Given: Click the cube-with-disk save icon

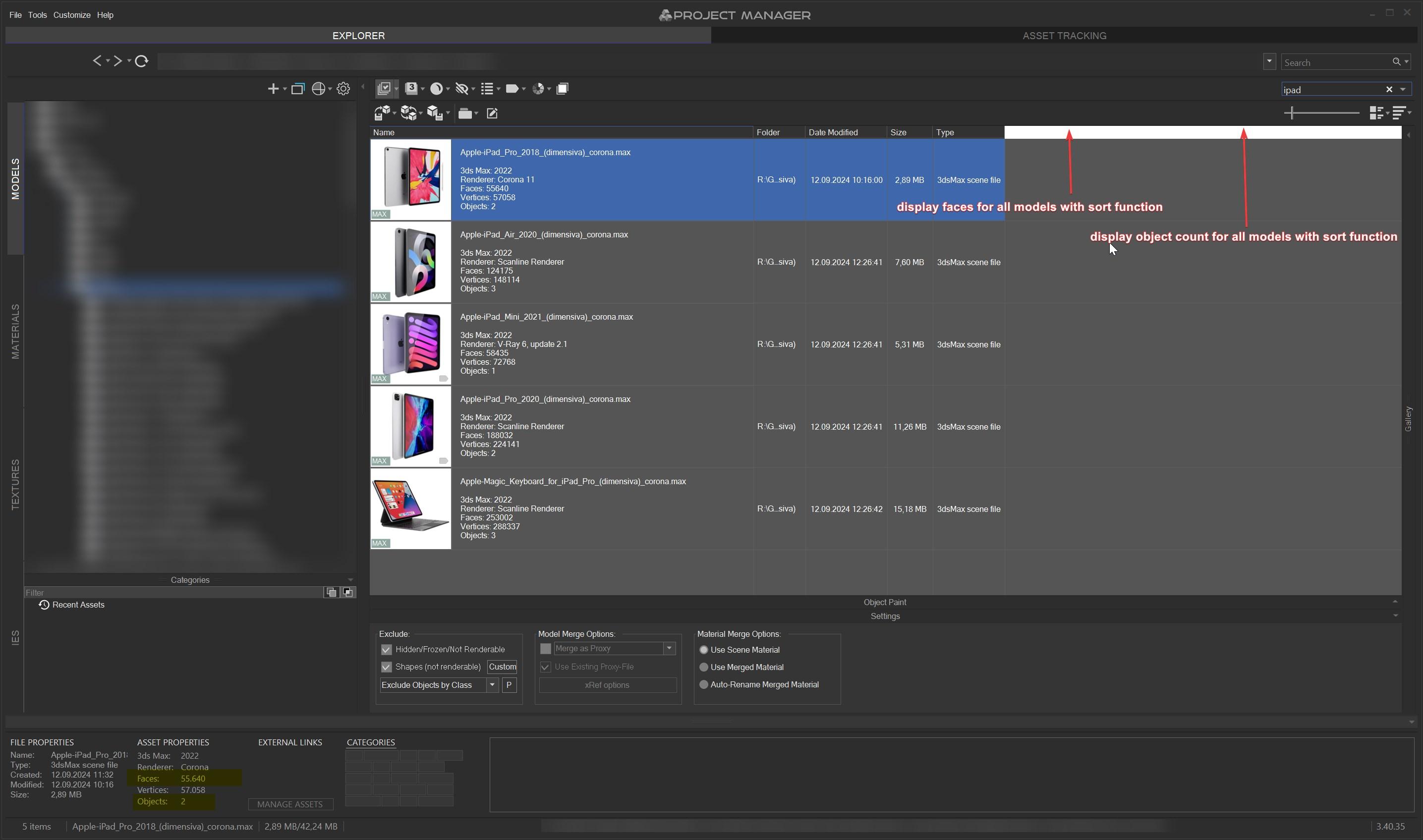Looking at the screenshot, I should coord(435,113).
